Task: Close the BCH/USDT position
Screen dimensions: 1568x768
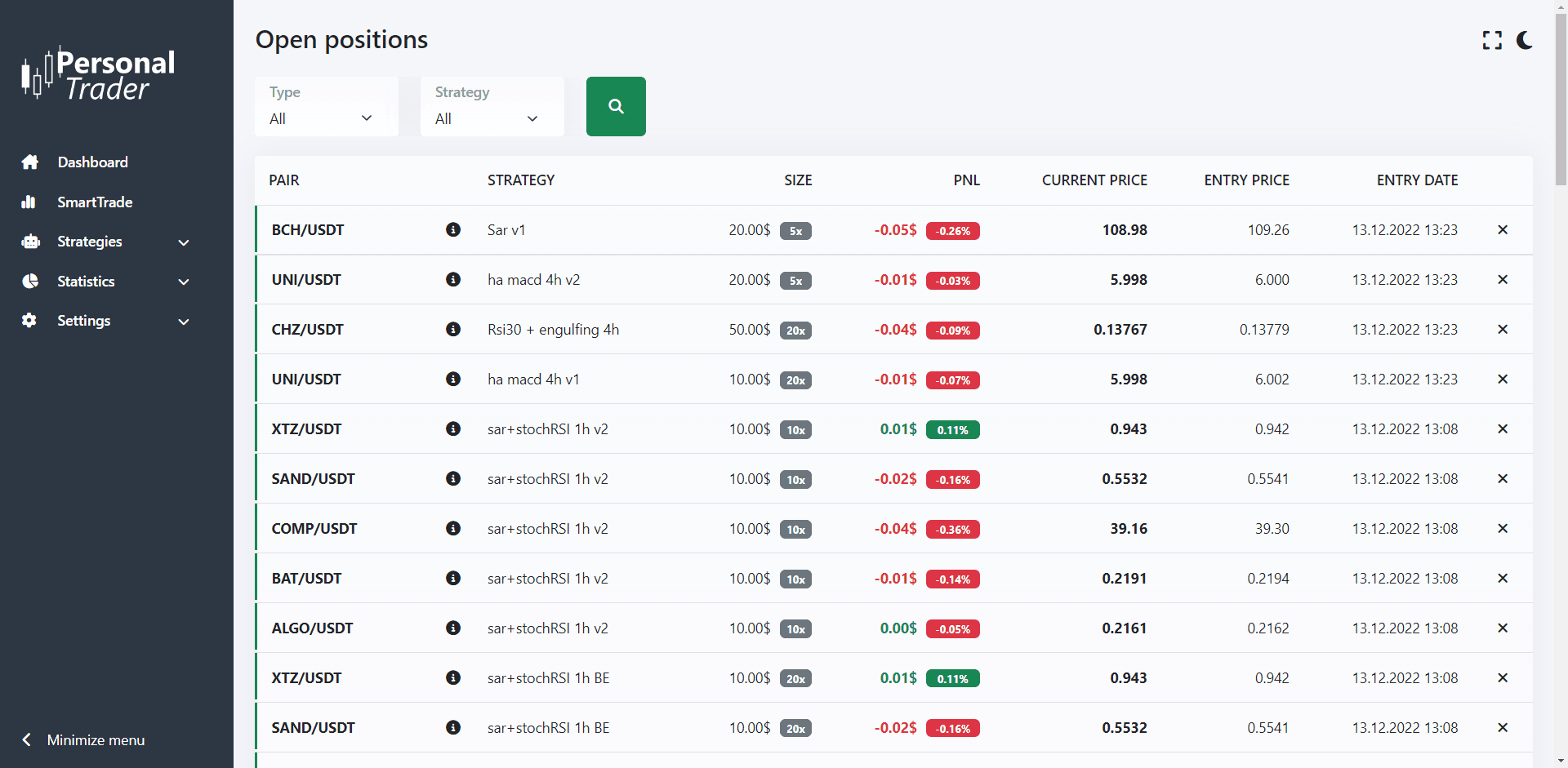Action: [x=1502, y=230]
